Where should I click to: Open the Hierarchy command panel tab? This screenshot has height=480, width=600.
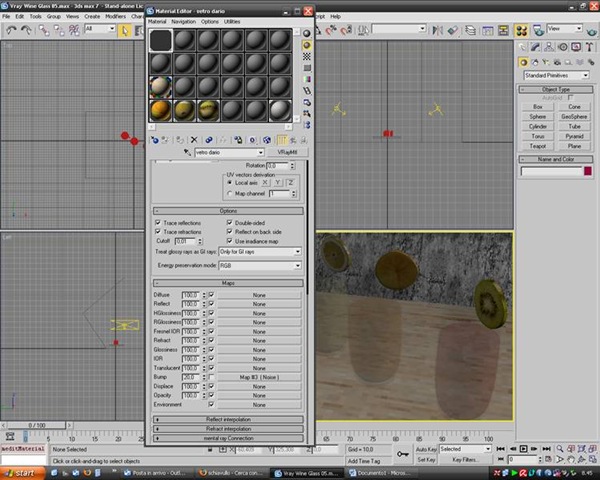pyautogui.click(x=549, y=47)
